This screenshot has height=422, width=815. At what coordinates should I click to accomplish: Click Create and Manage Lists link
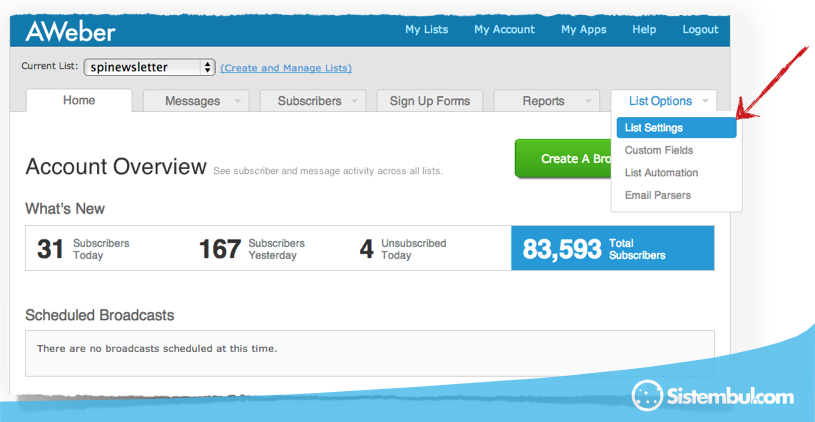click(286, 68)
